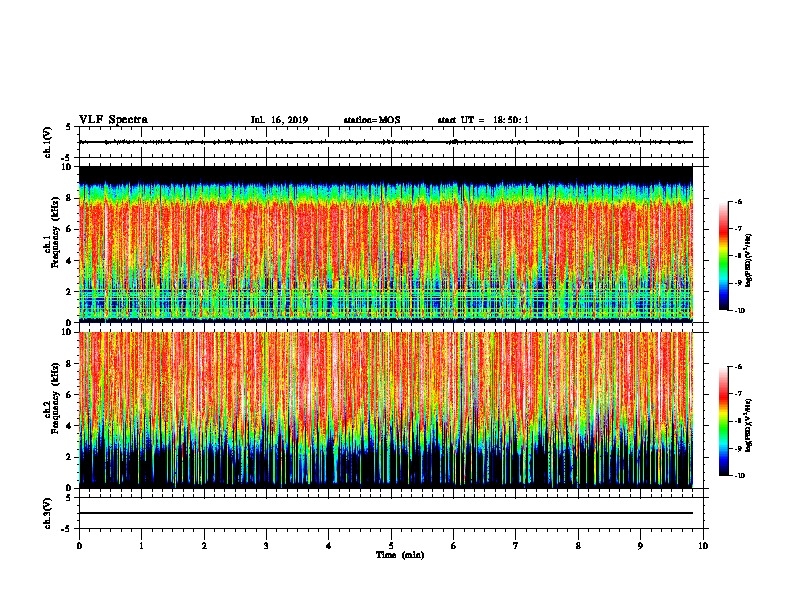Screen dimensions: 792x612
Task: Click the ch.1 spectrogram colorbar
Action: click(x=724, y=256)
